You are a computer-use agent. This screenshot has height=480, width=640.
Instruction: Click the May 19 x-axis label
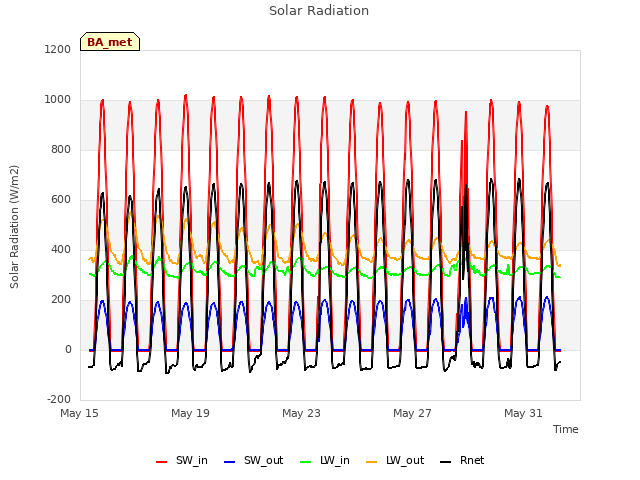(190, 413)
